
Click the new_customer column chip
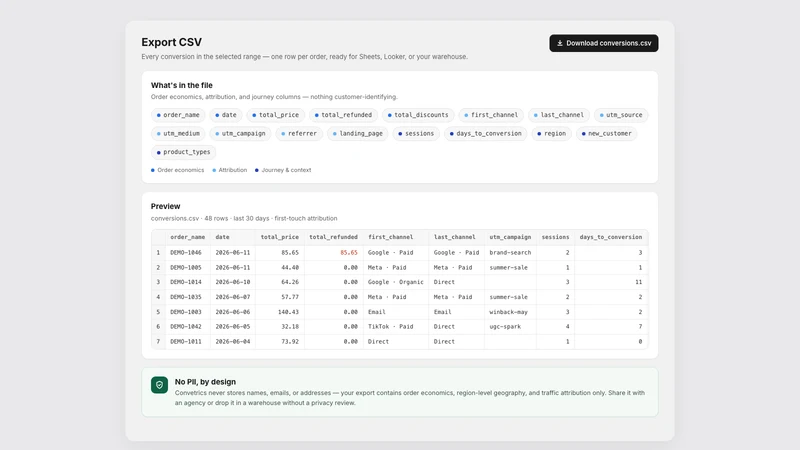(607, 134)
